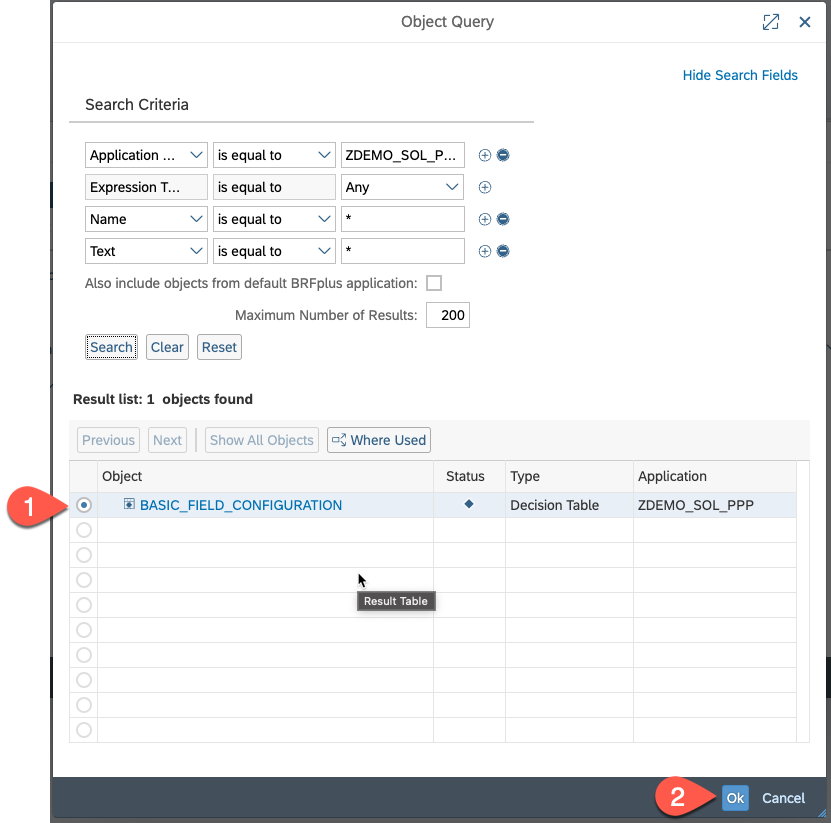This screenshot has height=823, width=831.
Task: Open the Text field dropdown
Action: 196,251
